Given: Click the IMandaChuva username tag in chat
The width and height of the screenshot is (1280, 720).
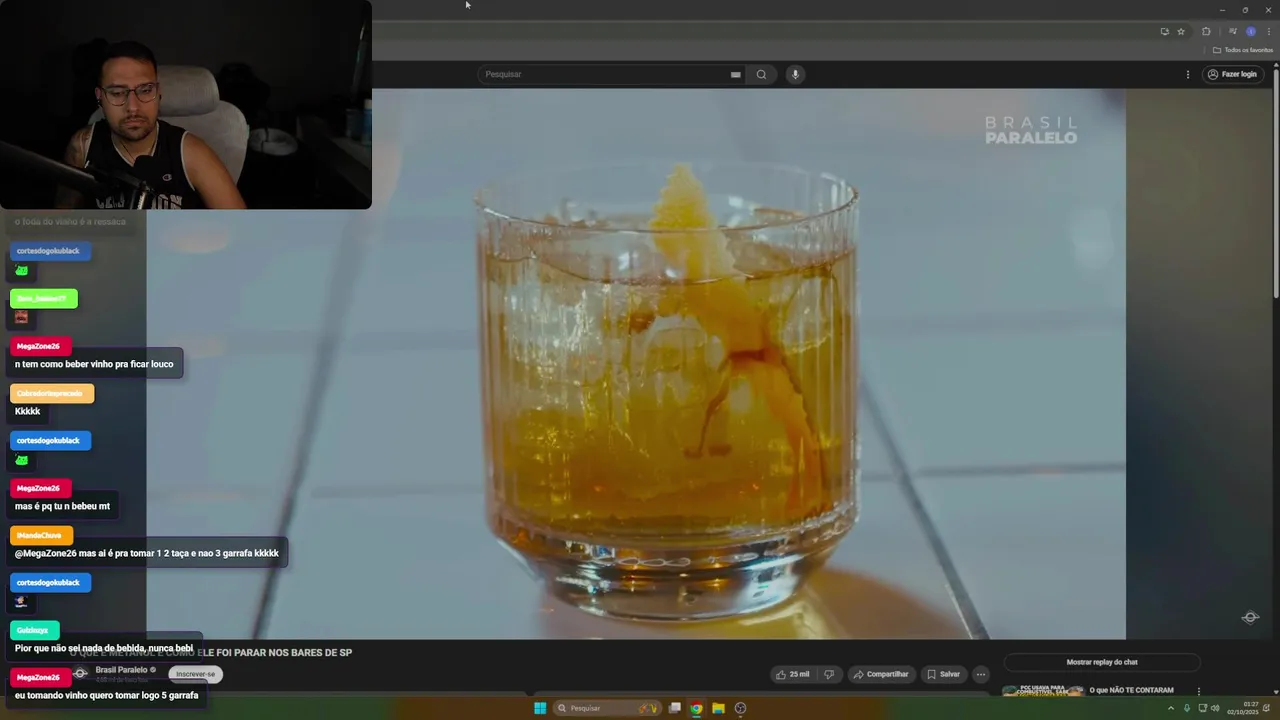Looking at the screenshot, I should (x=41, y=535).
